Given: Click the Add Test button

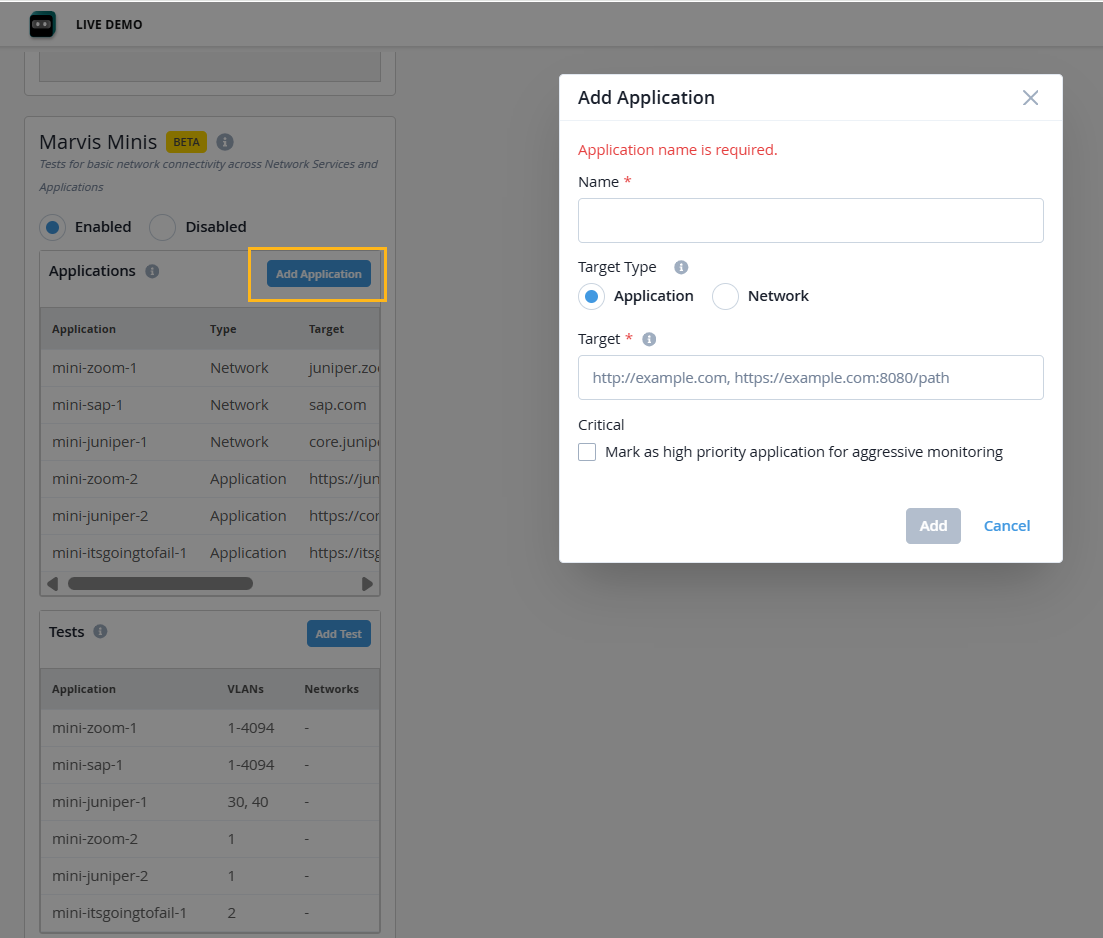Looking at the screenshot, I should (x=338, y=634).
